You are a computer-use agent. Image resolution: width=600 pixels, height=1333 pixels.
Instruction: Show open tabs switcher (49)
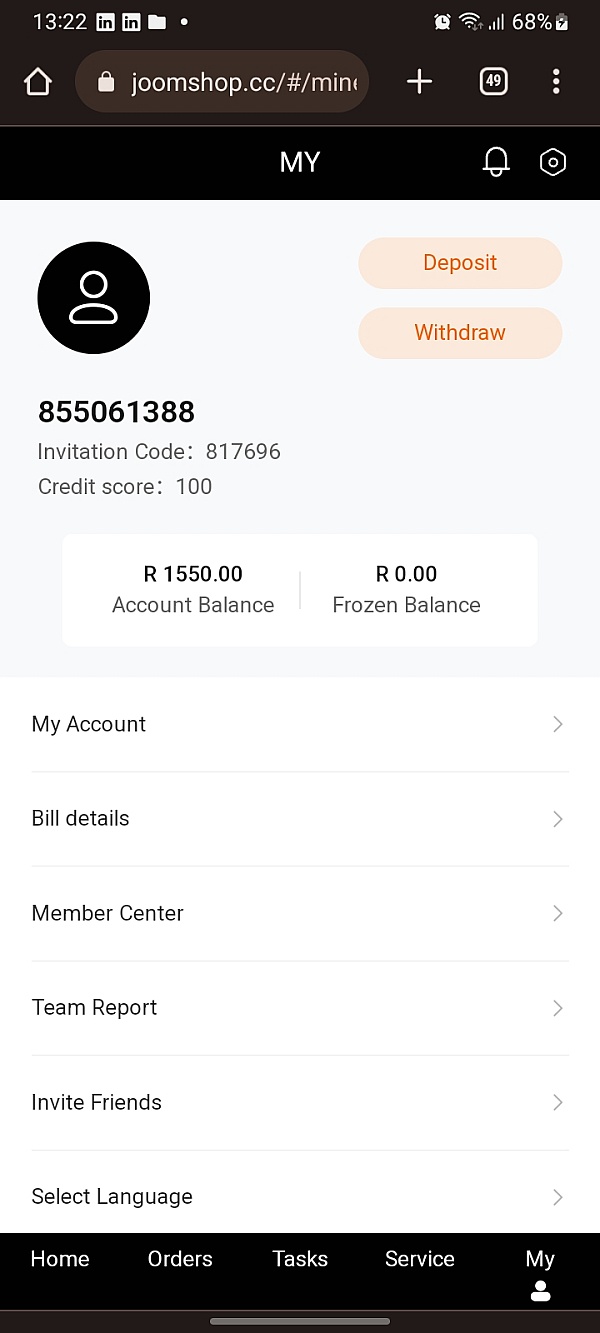[493, 82]
